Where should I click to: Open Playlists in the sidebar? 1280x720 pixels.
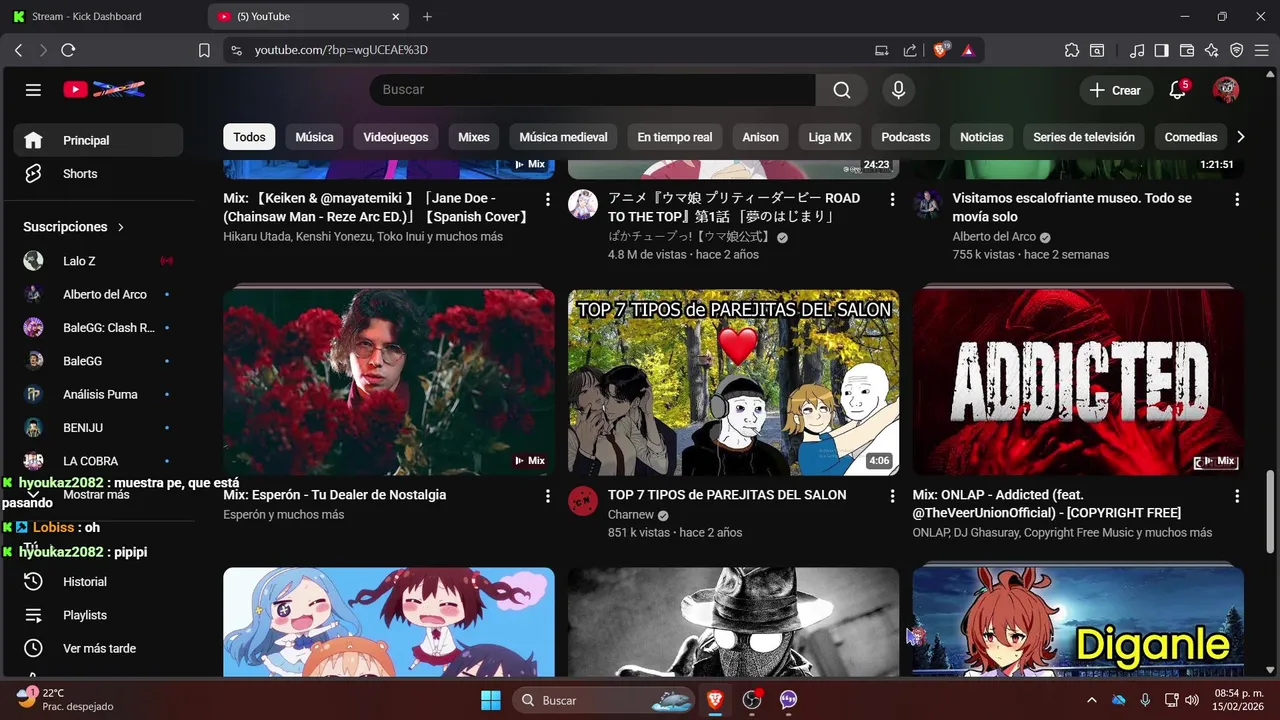(98, 615)
